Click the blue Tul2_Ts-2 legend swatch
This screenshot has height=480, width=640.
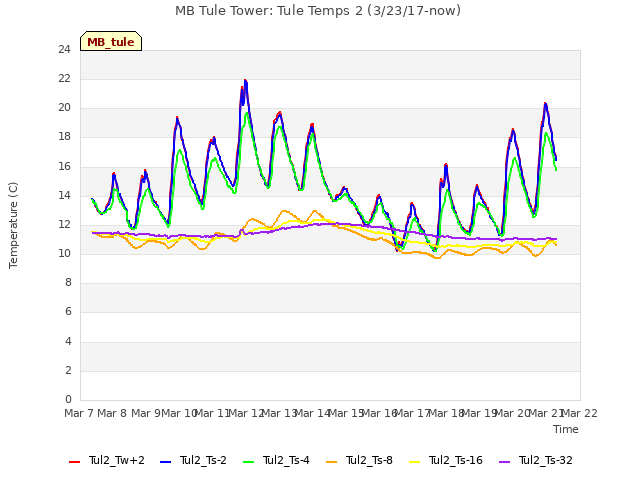coord(165,462)
